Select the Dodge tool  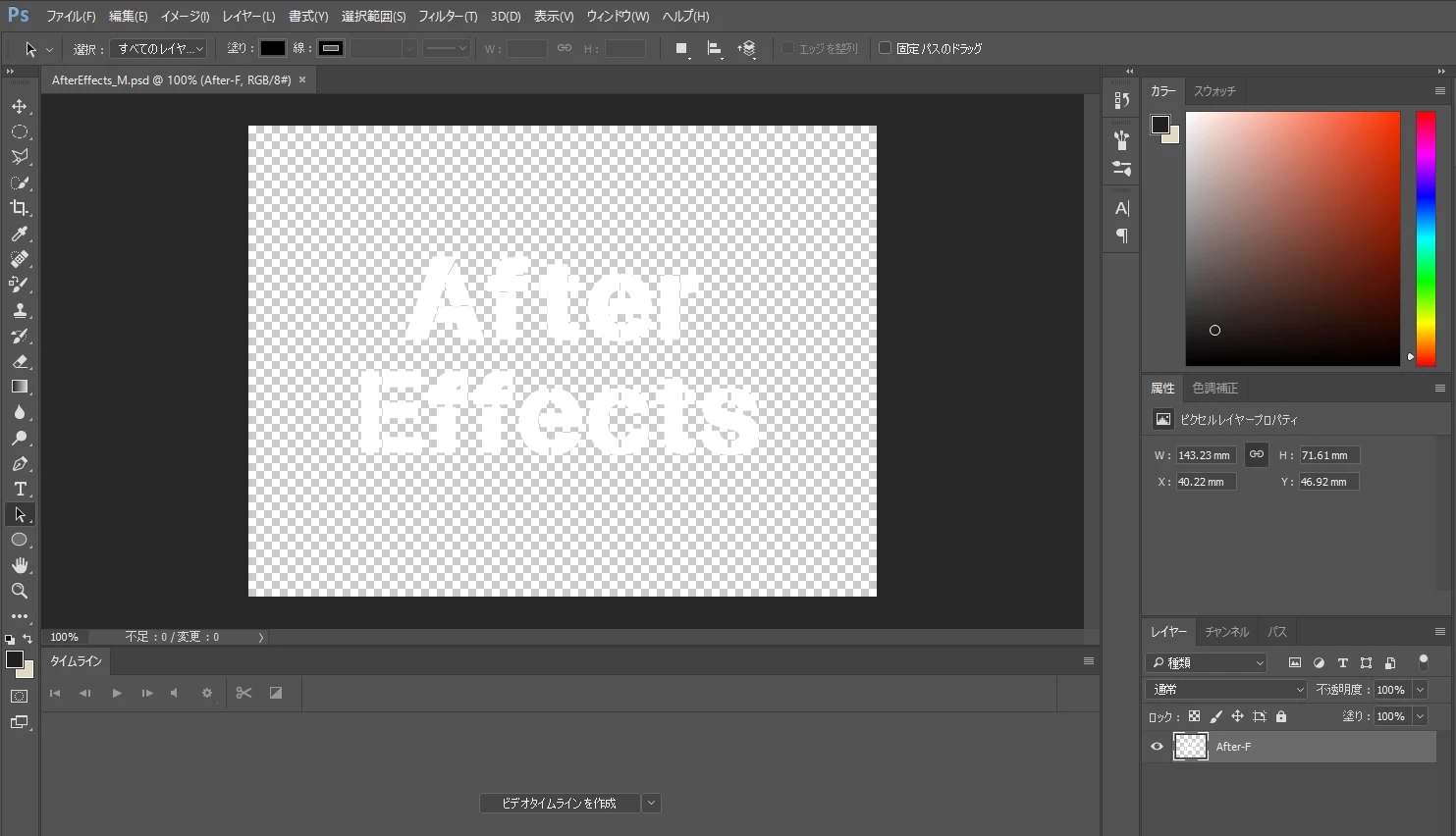pyautogui.click(x=20, y=438)
